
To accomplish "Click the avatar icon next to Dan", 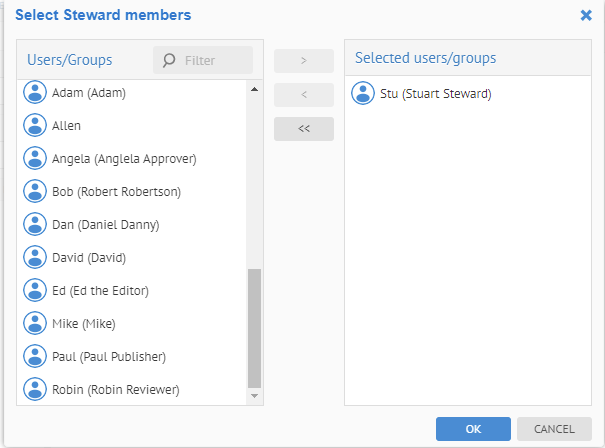I will 36,224.
